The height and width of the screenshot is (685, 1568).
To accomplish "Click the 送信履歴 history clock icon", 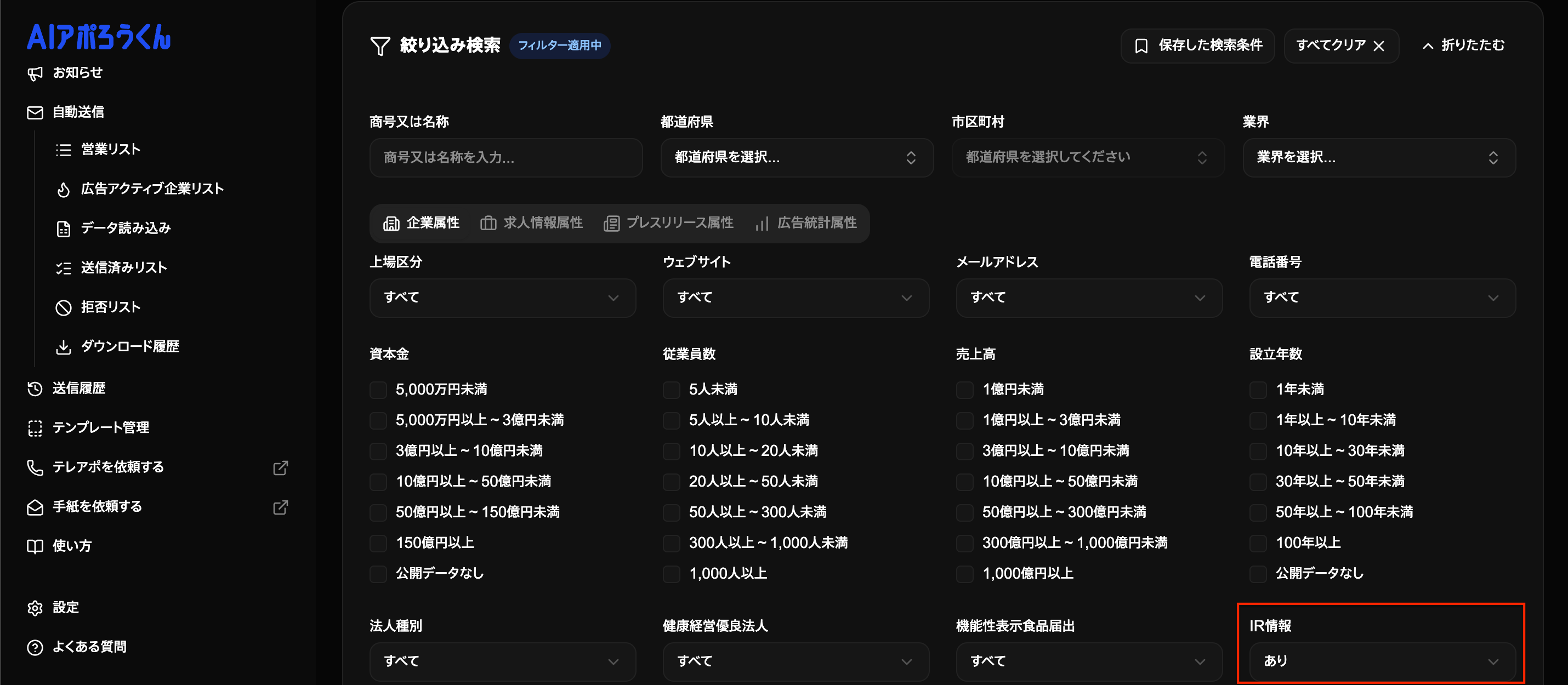I will (x=35, y=389).
